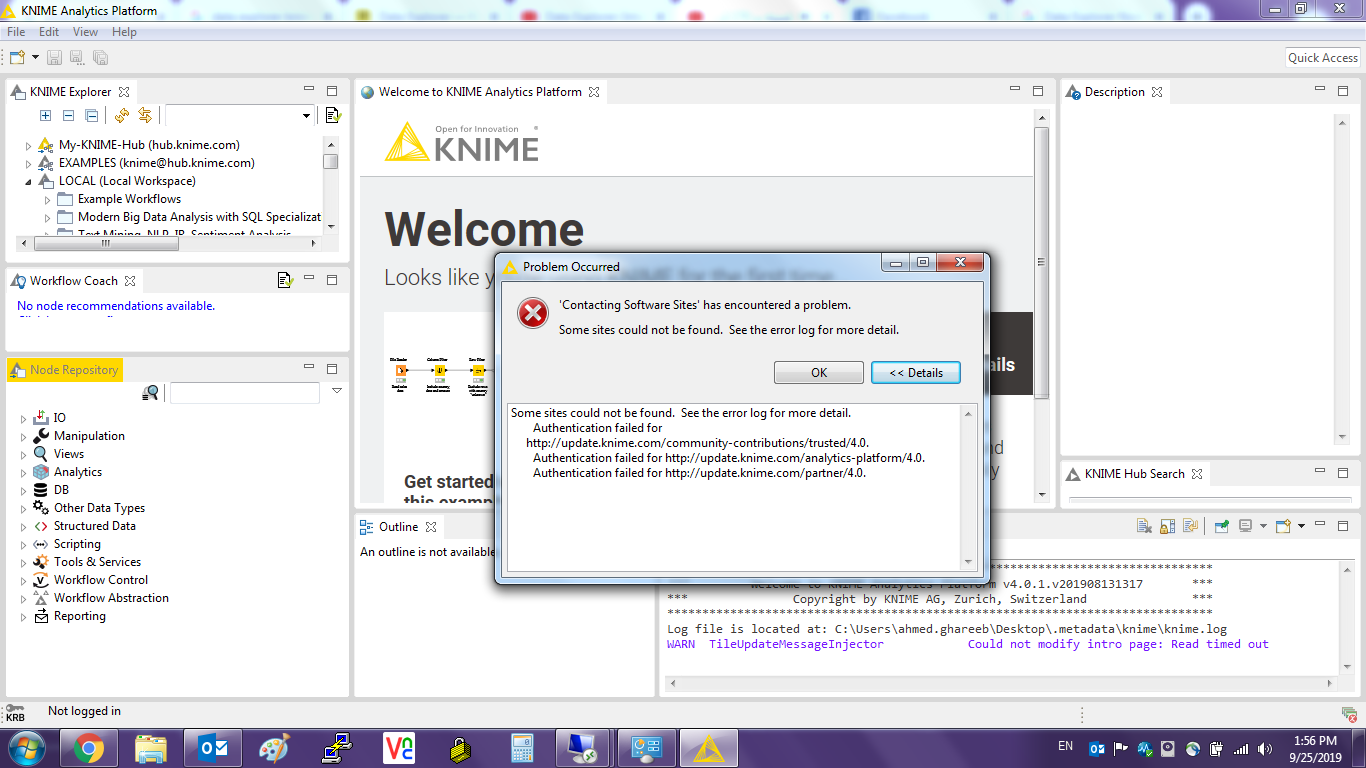
Task: Click Collapse in KNIME Explorer toolbar
Action: [68, 116]
